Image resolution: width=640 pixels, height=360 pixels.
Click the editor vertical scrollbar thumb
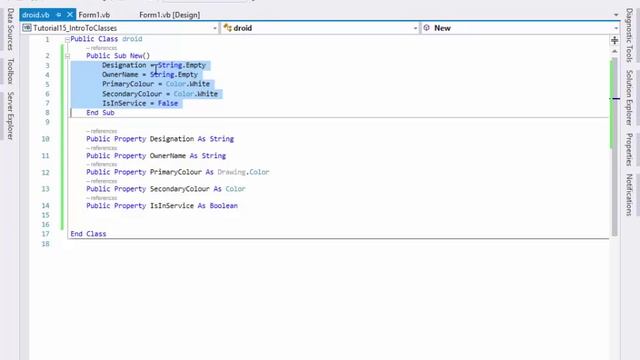click(x=614, y=147)
